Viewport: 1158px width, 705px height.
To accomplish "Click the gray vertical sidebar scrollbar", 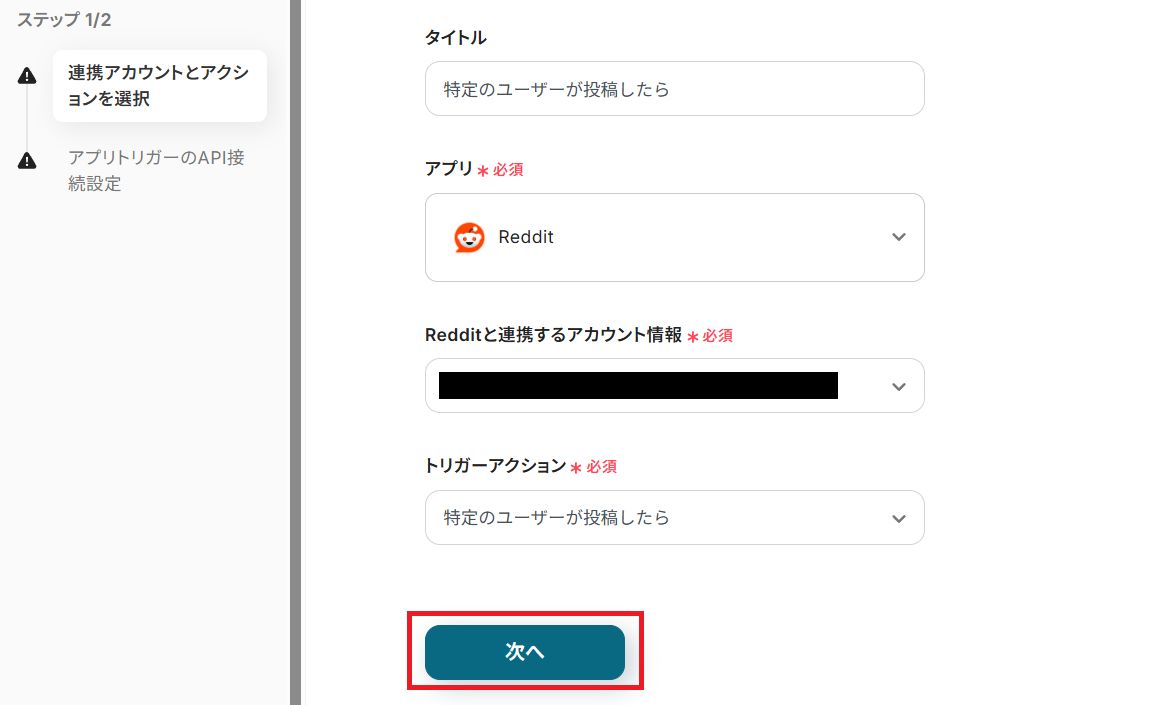I will (x=295, y=352).
